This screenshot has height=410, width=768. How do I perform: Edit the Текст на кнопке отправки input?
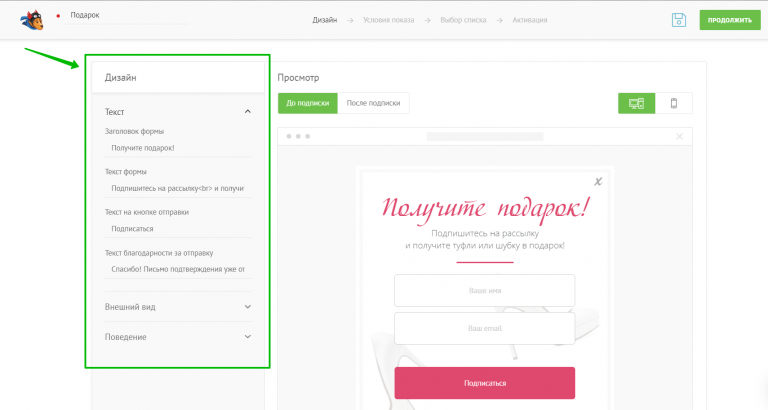pos(178,229)
